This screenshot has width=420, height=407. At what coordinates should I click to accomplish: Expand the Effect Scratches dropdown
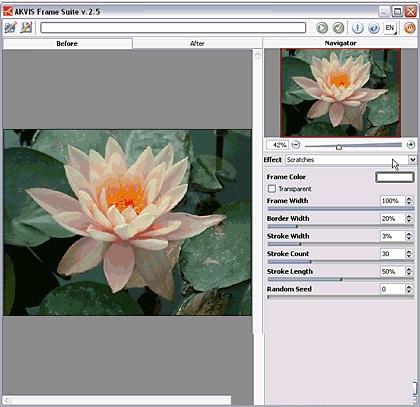coord(412,160)
